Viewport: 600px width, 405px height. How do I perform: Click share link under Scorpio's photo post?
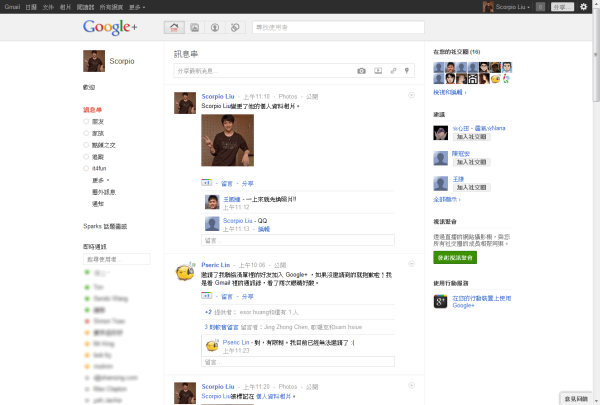[247, 184]
